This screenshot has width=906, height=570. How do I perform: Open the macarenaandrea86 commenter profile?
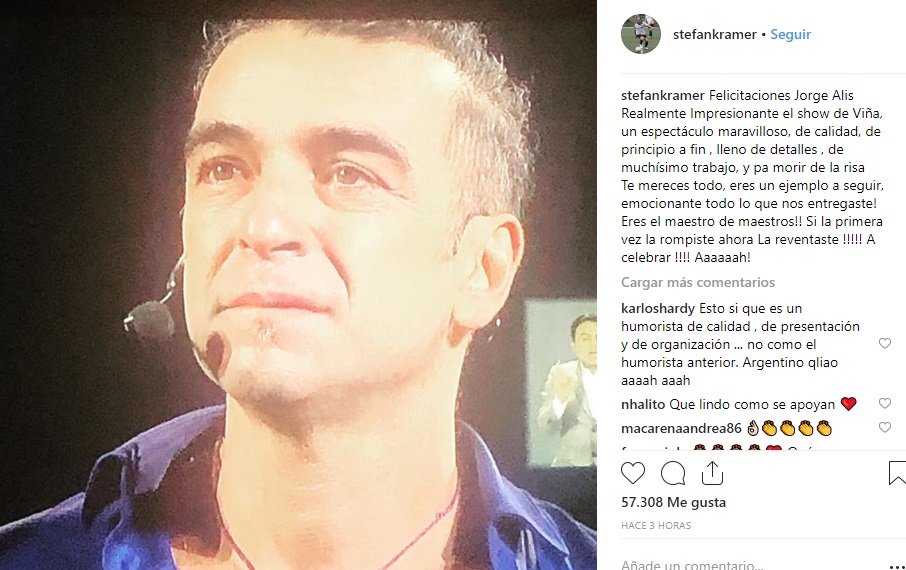pyautogui.click(x=681, y=428)
